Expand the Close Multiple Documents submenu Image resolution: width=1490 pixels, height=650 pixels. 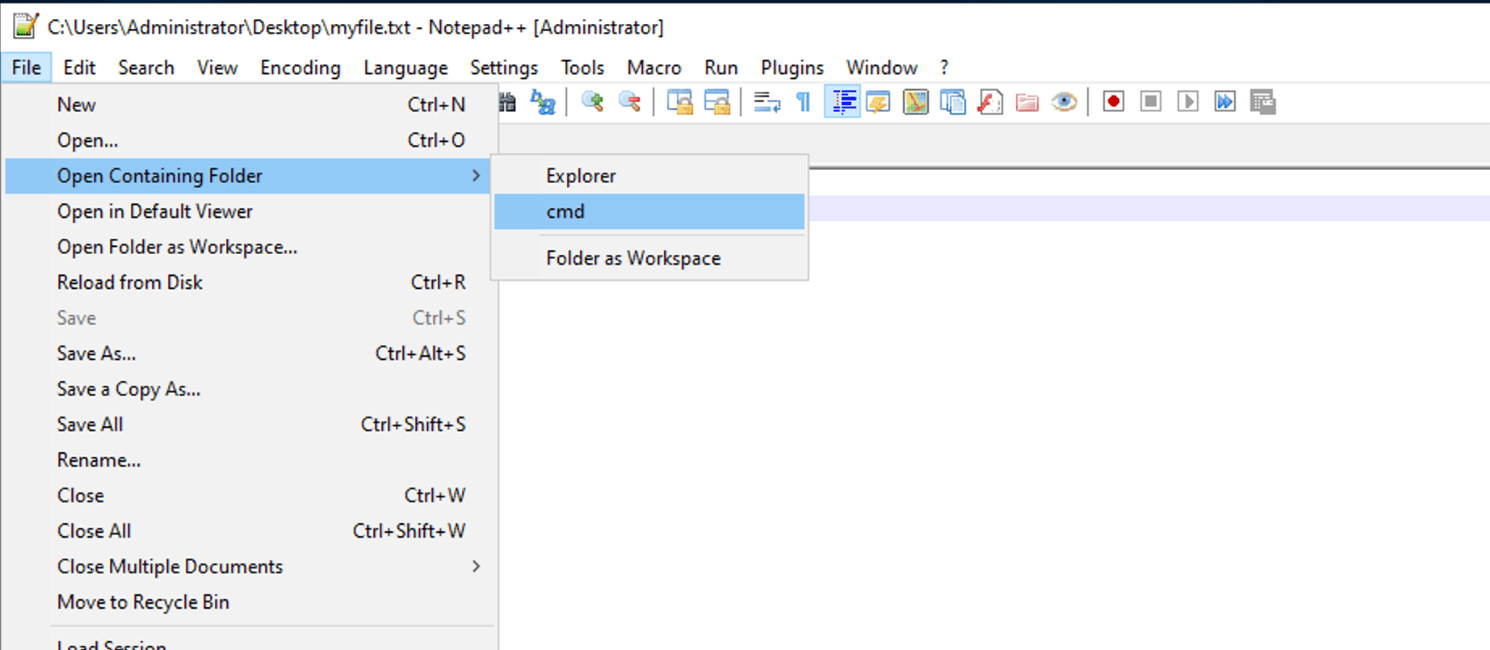click(x=170, y=566)
